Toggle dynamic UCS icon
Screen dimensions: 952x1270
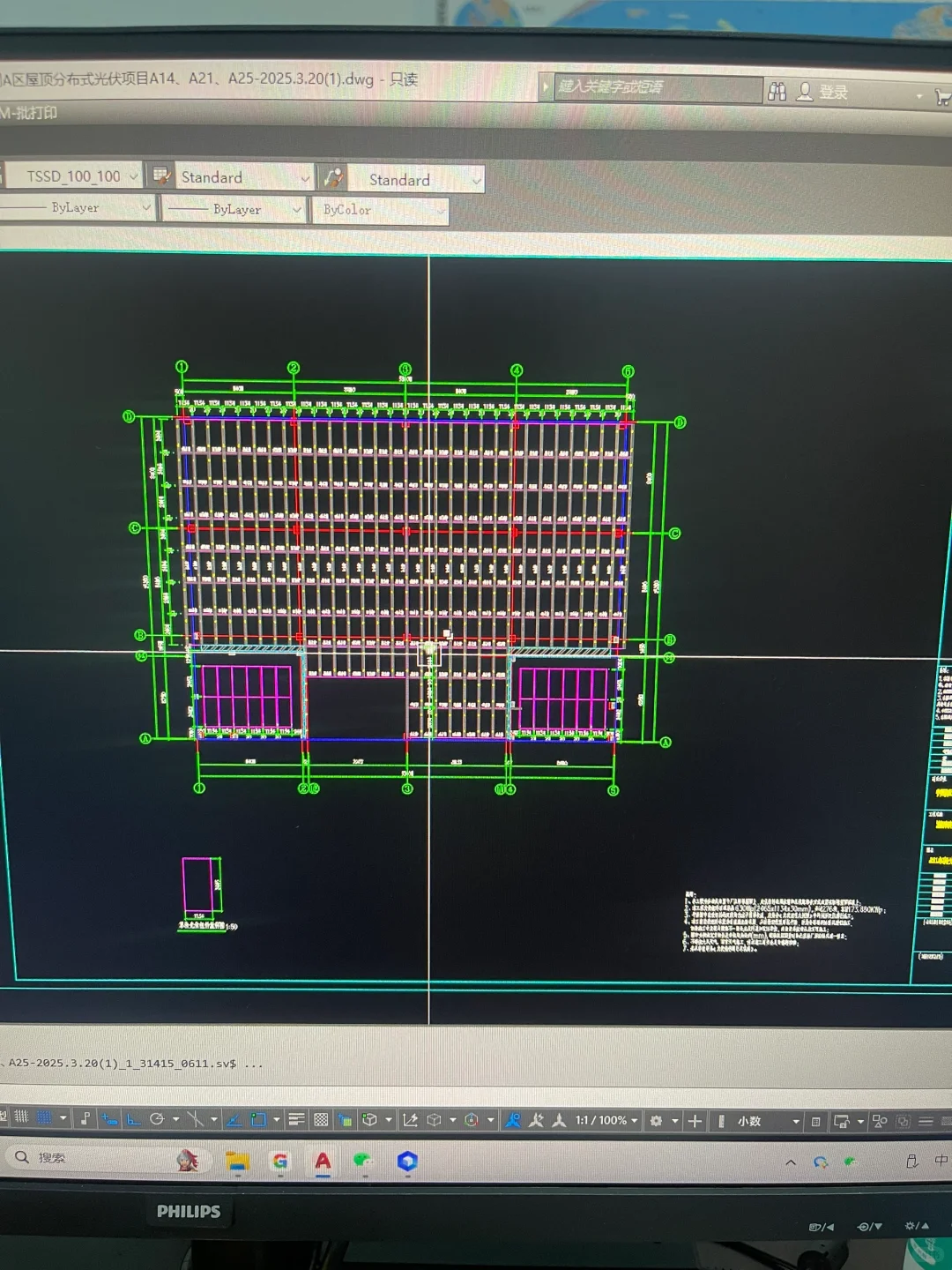coord(411,1120)
